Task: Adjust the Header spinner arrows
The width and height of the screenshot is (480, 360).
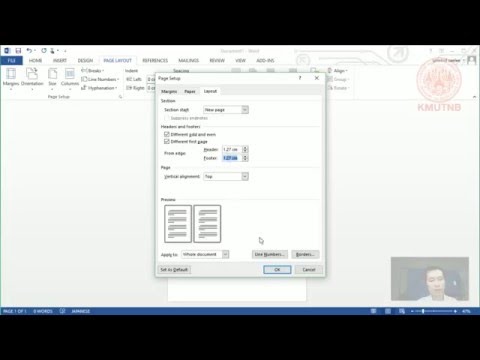Action: (245, 149)
